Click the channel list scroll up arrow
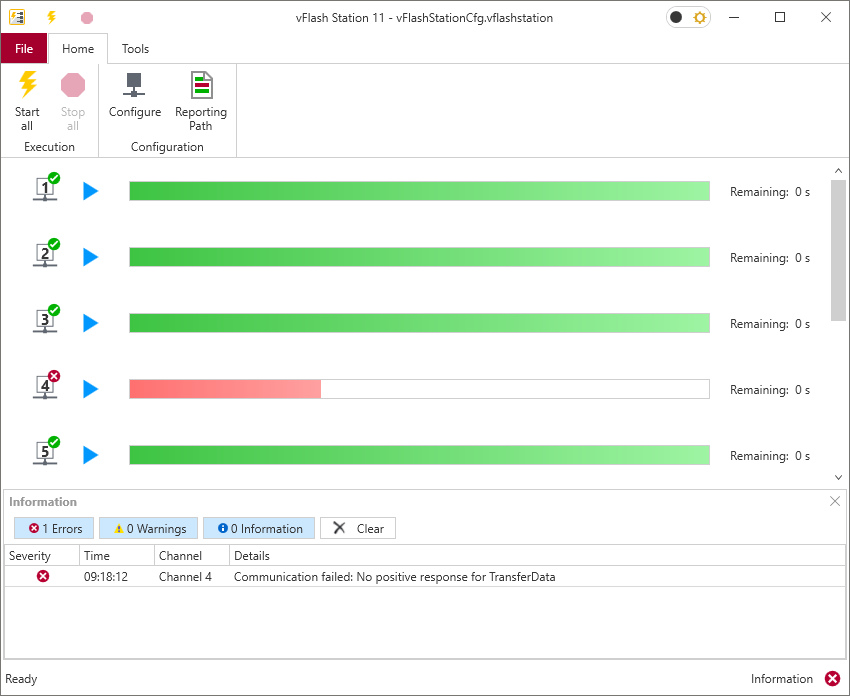This screenshot has height=696, width=850. coord(838,171)
